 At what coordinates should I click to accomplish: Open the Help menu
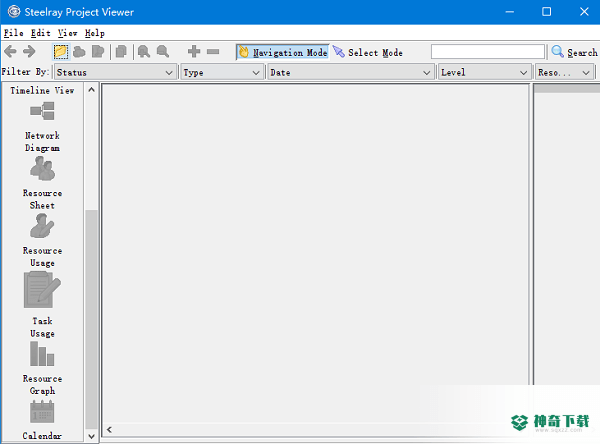click(x=95, y=33)
